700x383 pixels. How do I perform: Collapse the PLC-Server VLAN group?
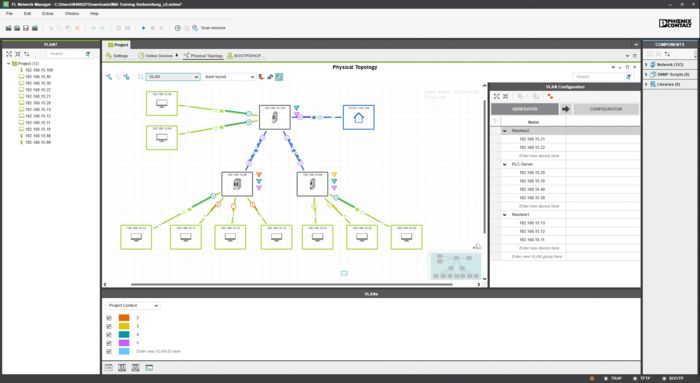coord(505,164)
